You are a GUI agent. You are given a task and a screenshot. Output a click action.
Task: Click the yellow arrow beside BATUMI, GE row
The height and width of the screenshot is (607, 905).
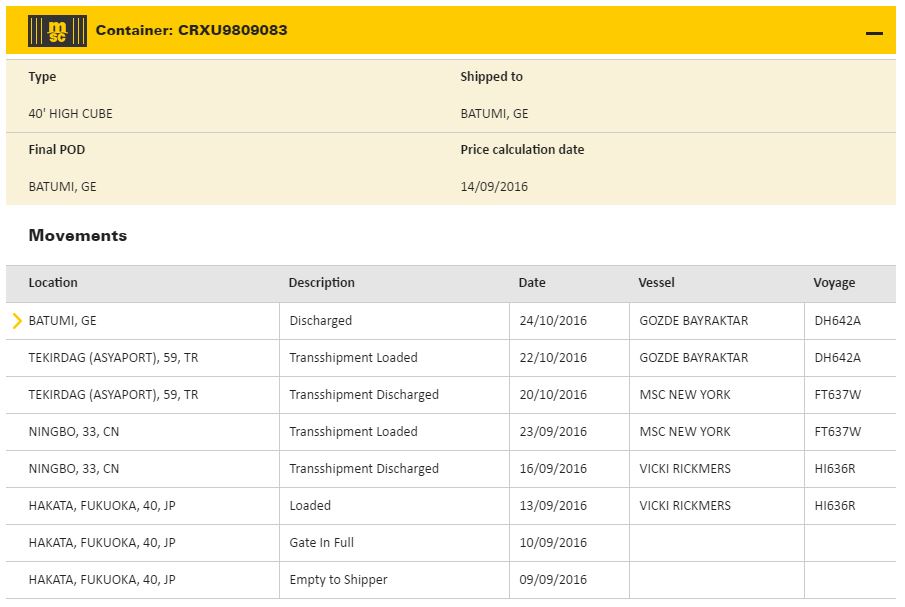[17, 321]
